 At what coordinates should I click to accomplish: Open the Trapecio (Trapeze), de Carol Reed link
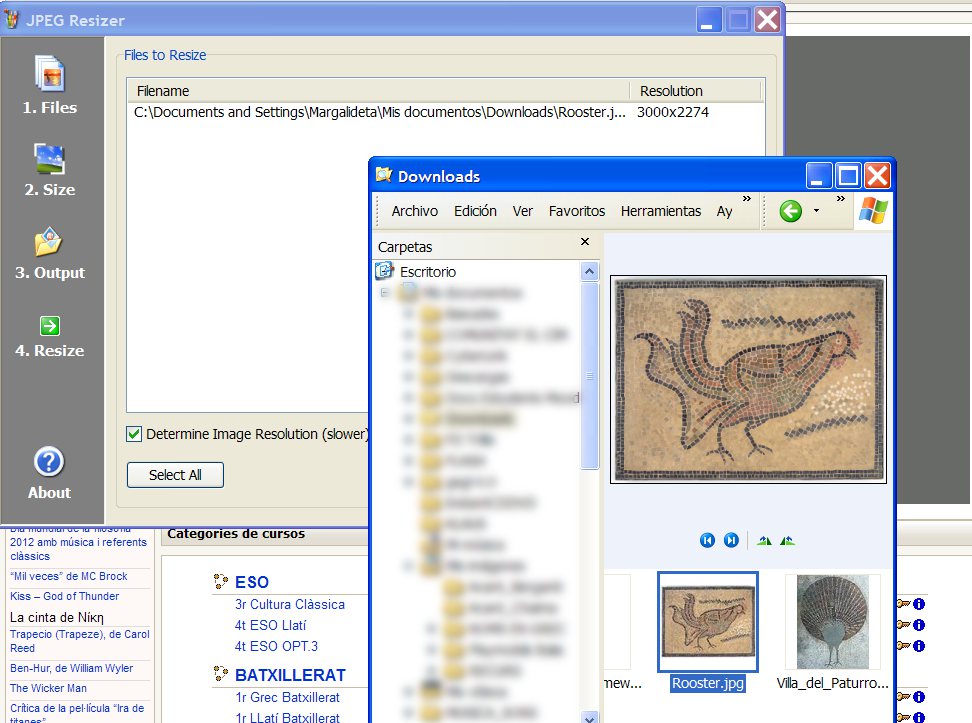click(79, 641)
